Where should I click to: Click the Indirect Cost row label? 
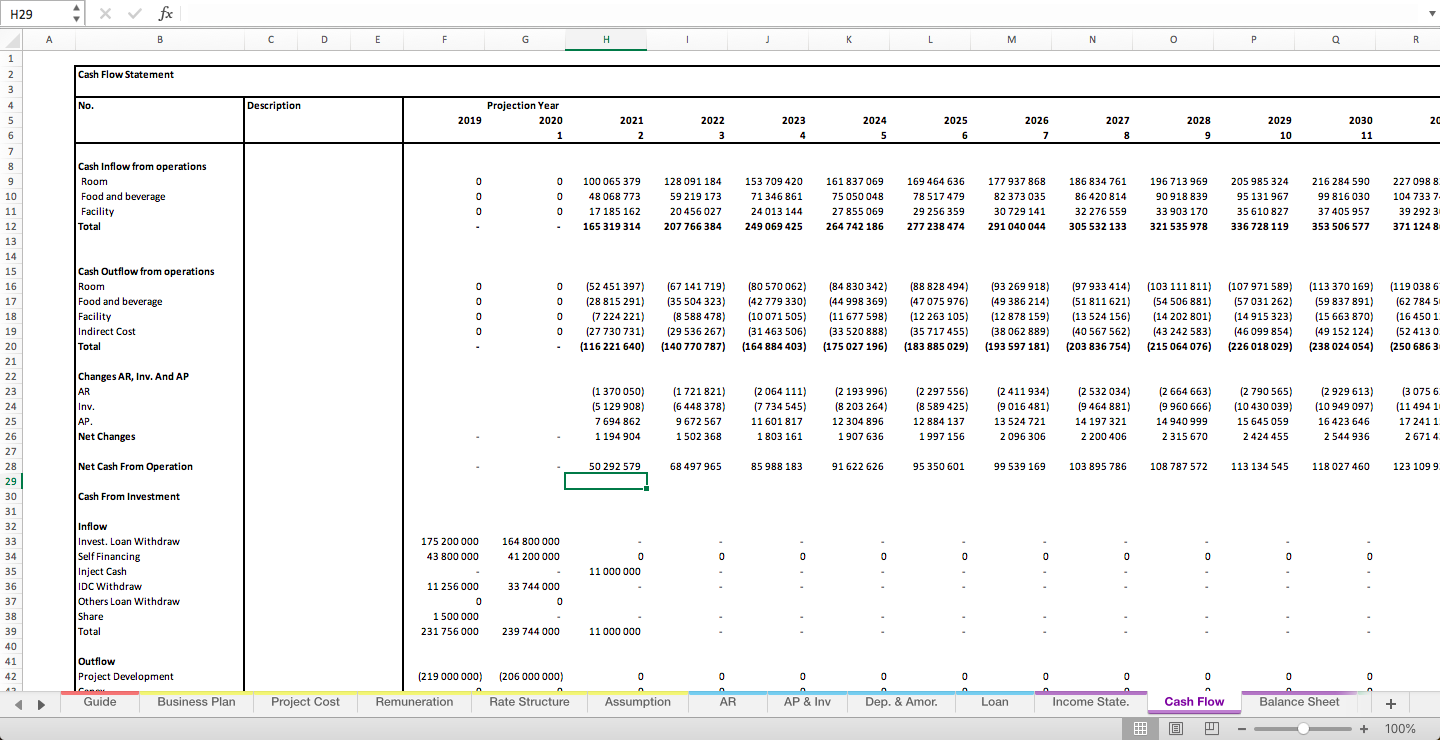(x=107, y=331)
